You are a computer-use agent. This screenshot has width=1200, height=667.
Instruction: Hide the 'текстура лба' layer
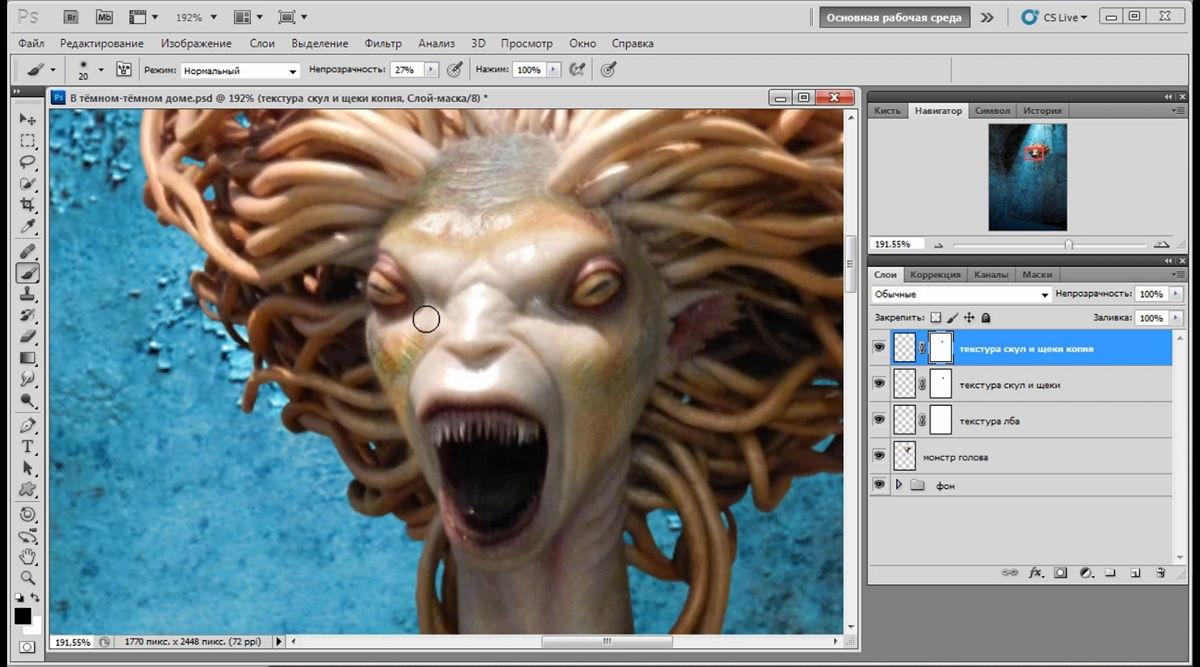coord(879,420)
